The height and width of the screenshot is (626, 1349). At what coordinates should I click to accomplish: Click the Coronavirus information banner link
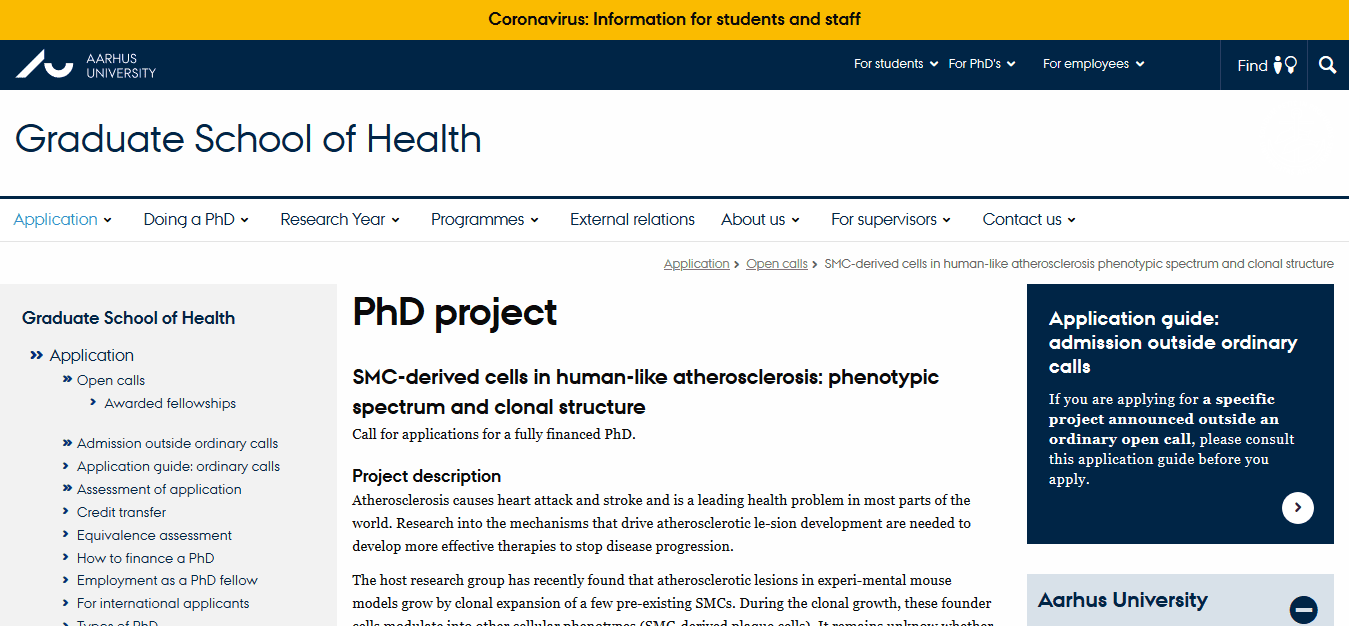click(x=674, y=19)
